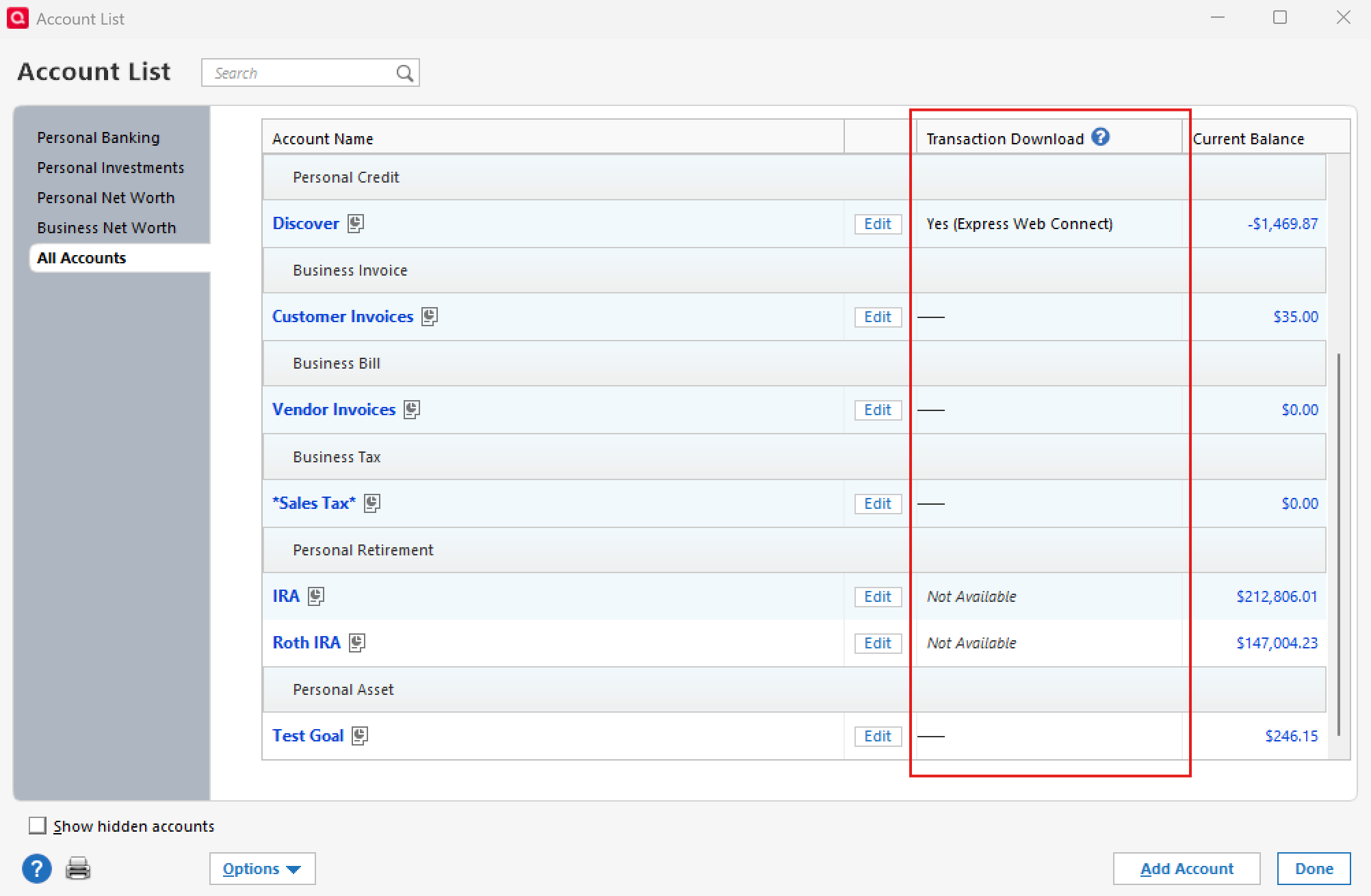Switch to Business Net Worth view
Screen dimensions: 1371x896
coord(107,228)
